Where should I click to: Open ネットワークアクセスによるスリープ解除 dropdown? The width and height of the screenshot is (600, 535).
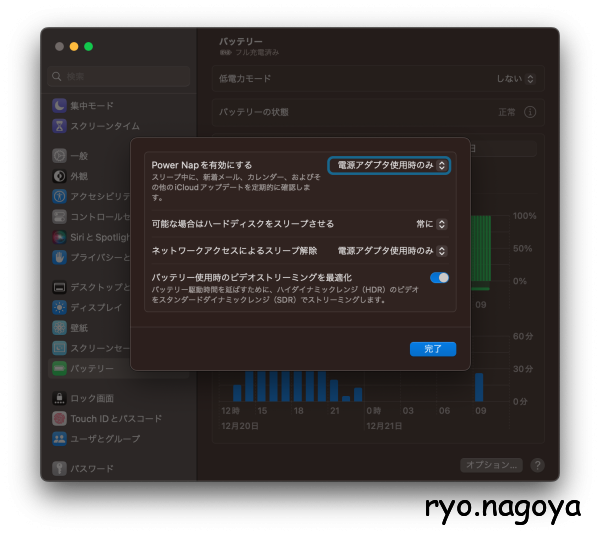[x=392, y=251]
